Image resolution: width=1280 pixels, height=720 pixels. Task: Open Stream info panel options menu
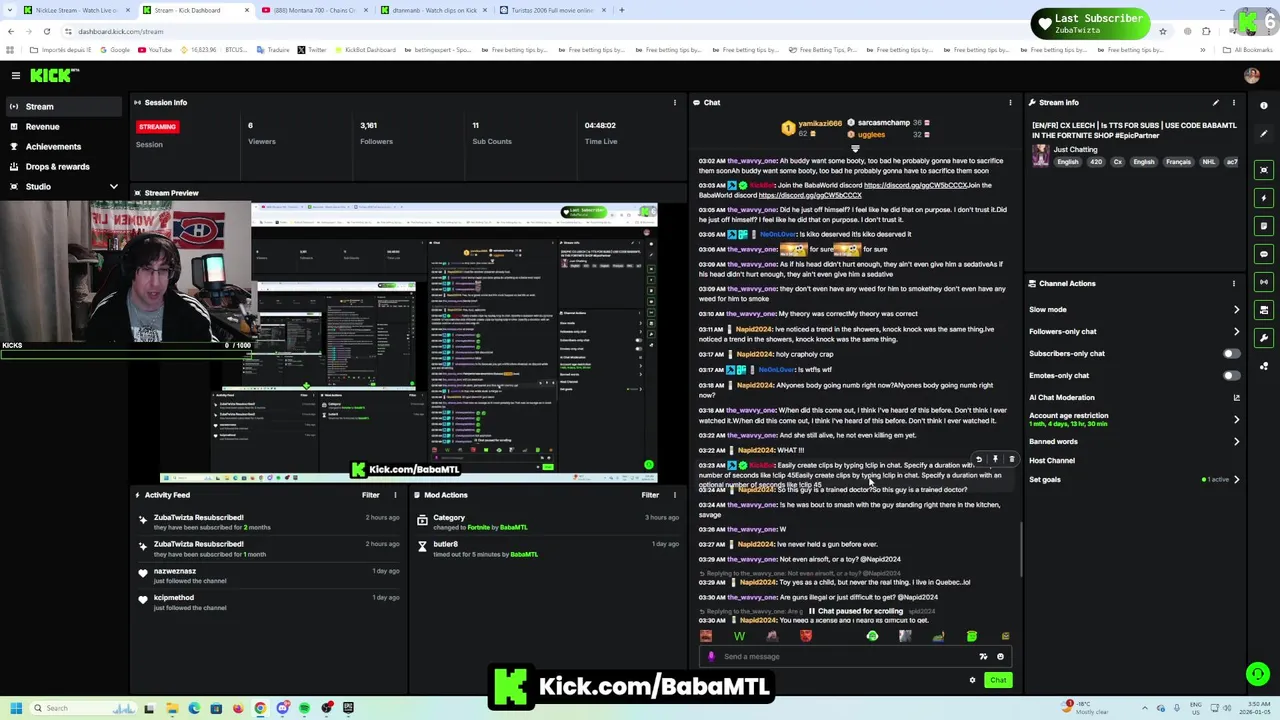pos(1234,102)
